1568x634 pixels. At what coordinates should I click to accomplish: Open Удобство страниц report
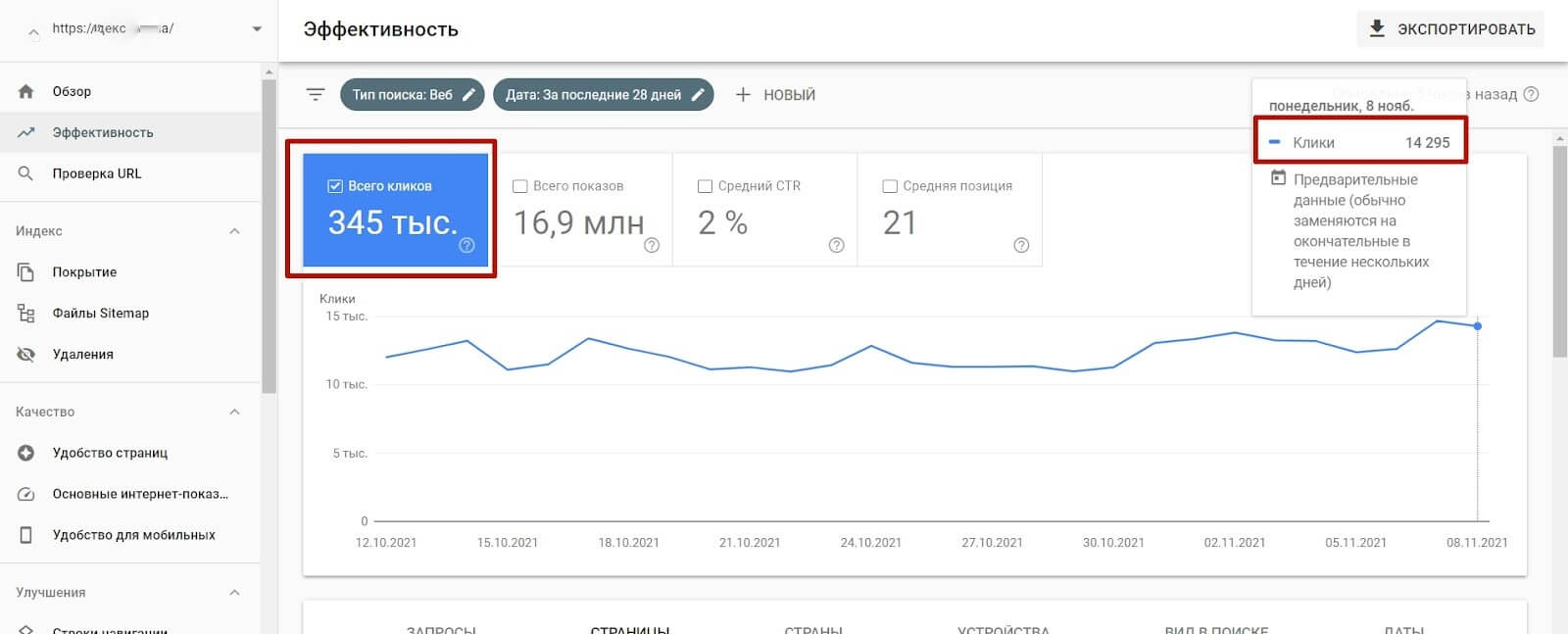[130, 453]
